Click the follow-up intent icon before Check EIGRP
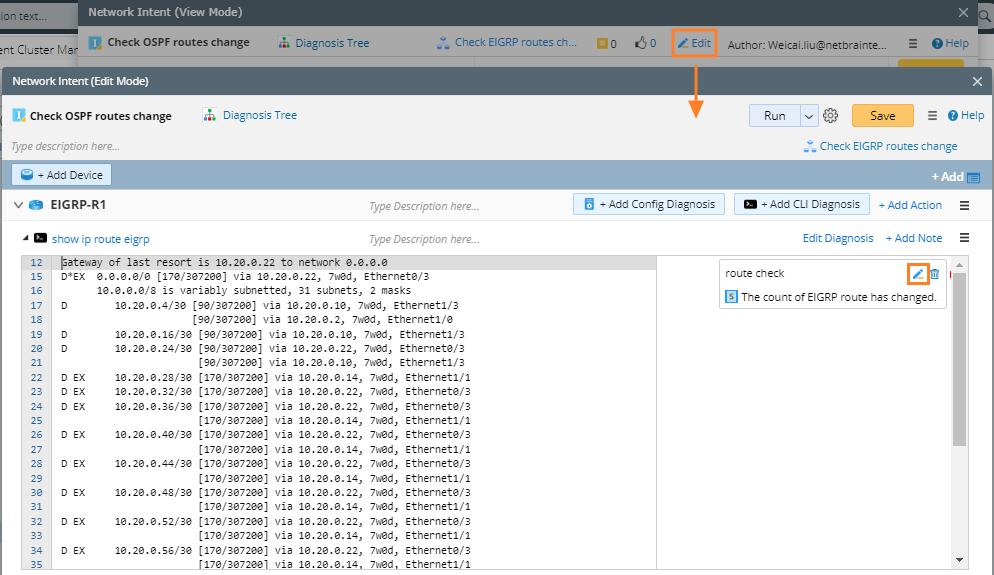This screenshot has height=575, width=994. [810, 146]
